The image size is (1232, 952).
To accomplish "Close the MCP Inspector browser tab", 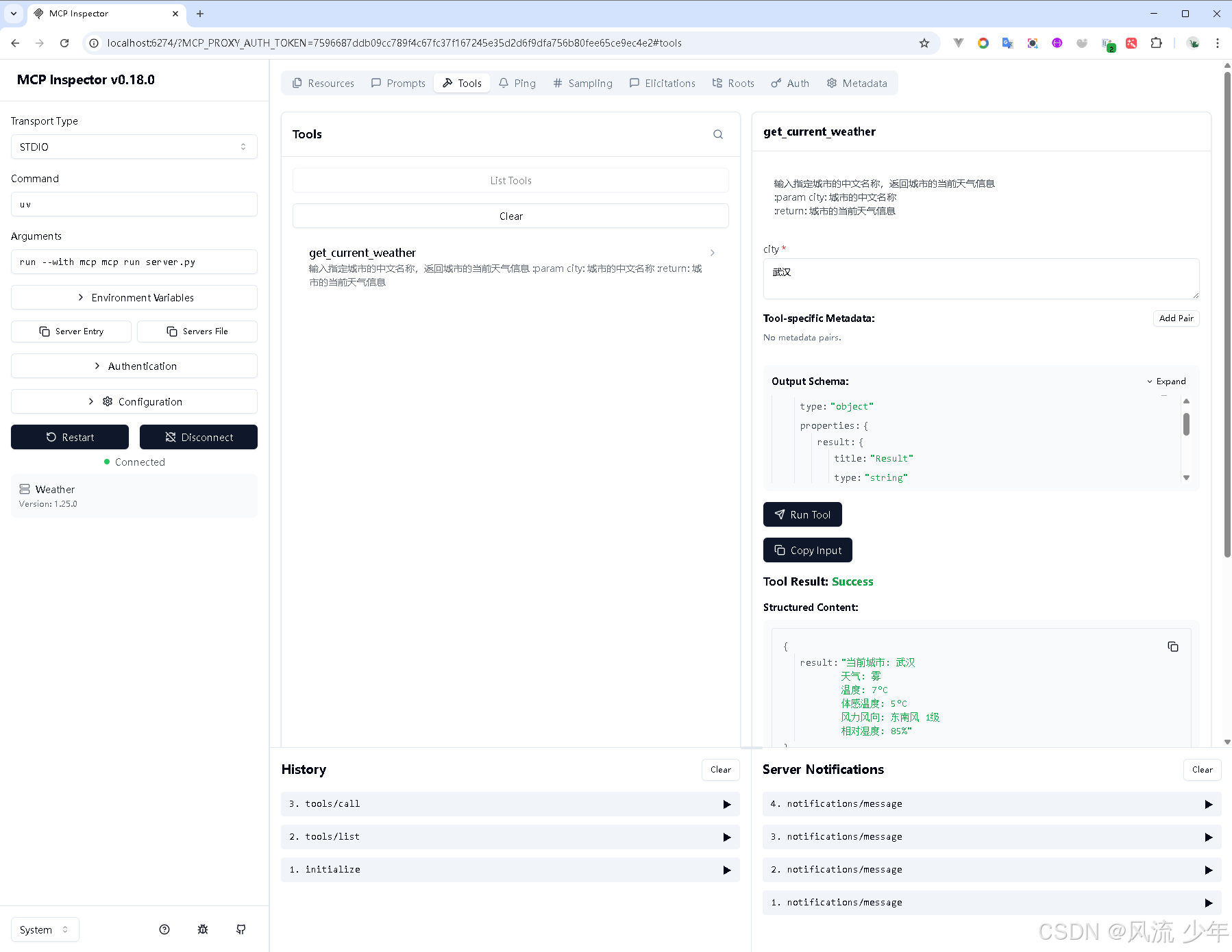I will point(175,14).
